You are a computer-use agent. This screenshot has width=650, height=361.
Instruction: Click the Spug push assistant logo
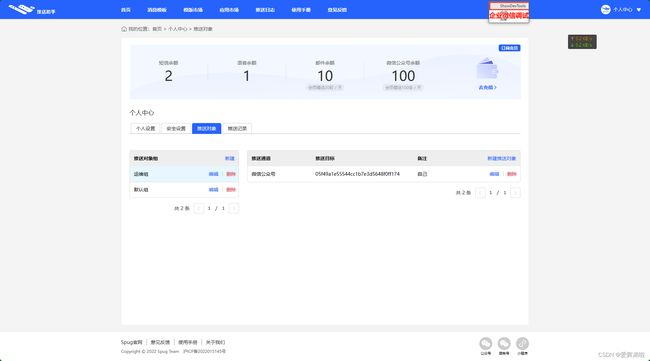click(32, 9)
